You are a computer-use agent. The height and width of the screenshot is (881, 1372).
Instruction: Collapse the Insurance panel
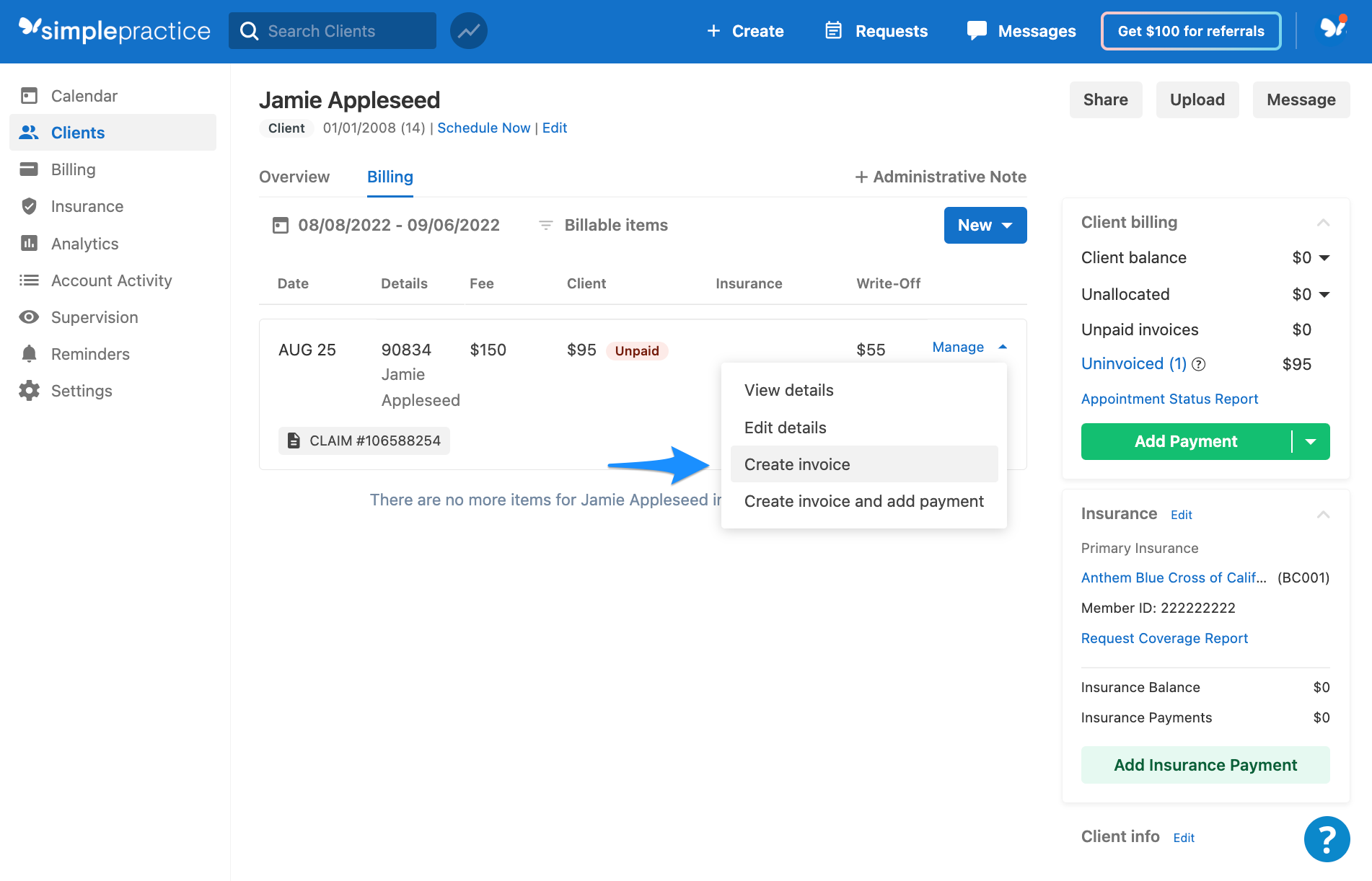pyautogui.click(x=1323, y=515)
